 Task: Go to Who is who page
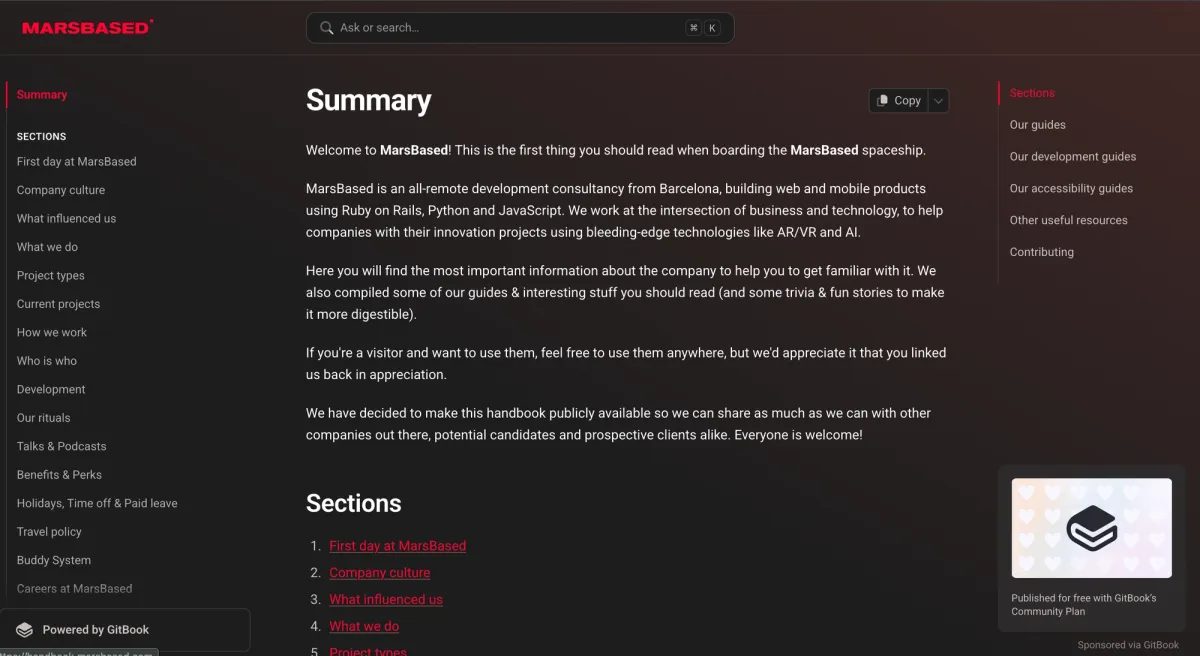(x=47, y=361)
